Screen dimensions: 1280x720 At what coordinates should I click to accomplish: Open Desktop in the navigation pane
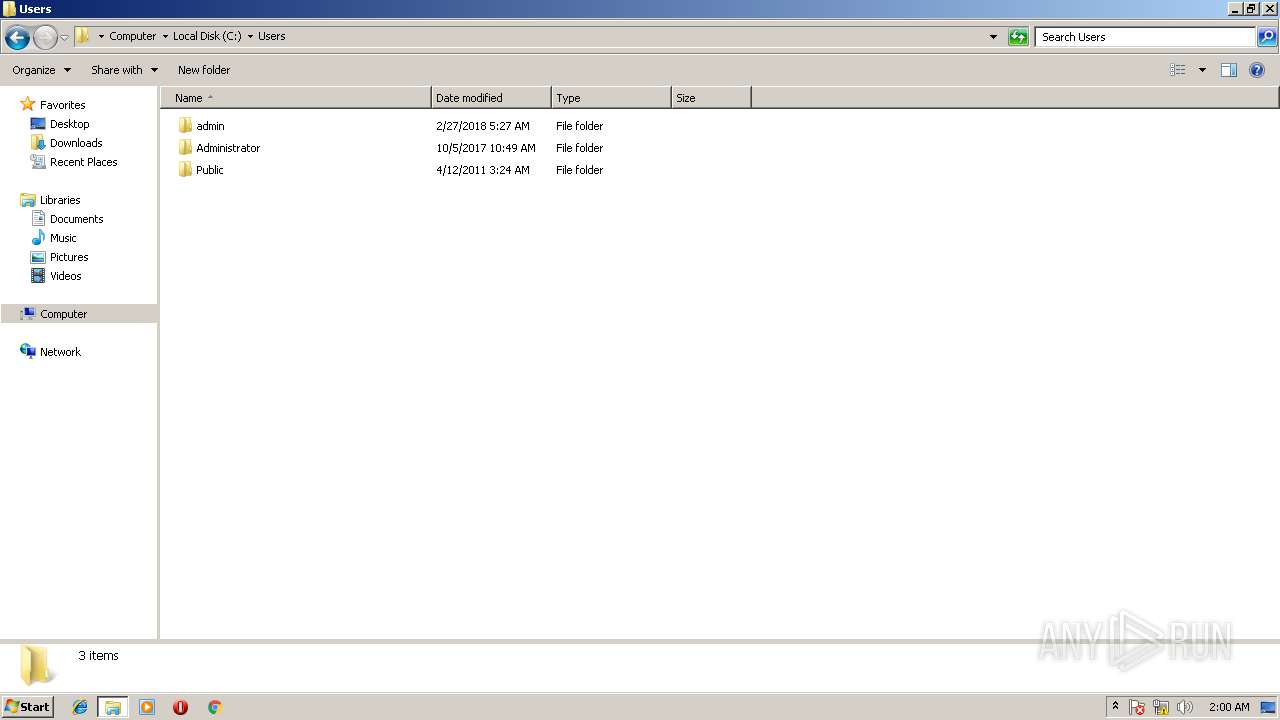tap(69, 124)
